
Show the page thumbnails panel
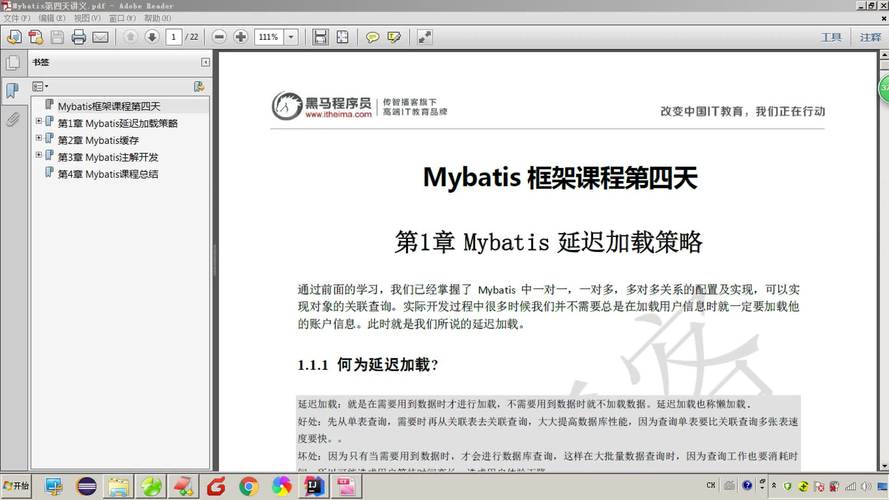pyautogui.click(x=13, y=62)
